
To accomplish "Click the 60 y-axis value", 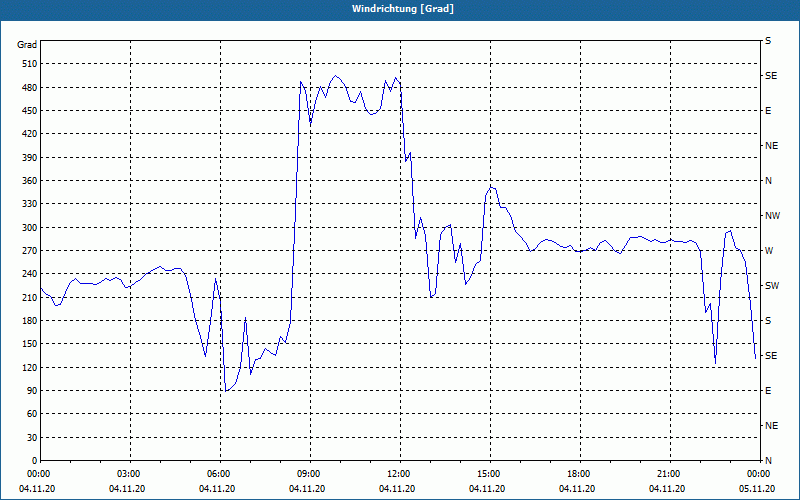I will click(32, 414).
